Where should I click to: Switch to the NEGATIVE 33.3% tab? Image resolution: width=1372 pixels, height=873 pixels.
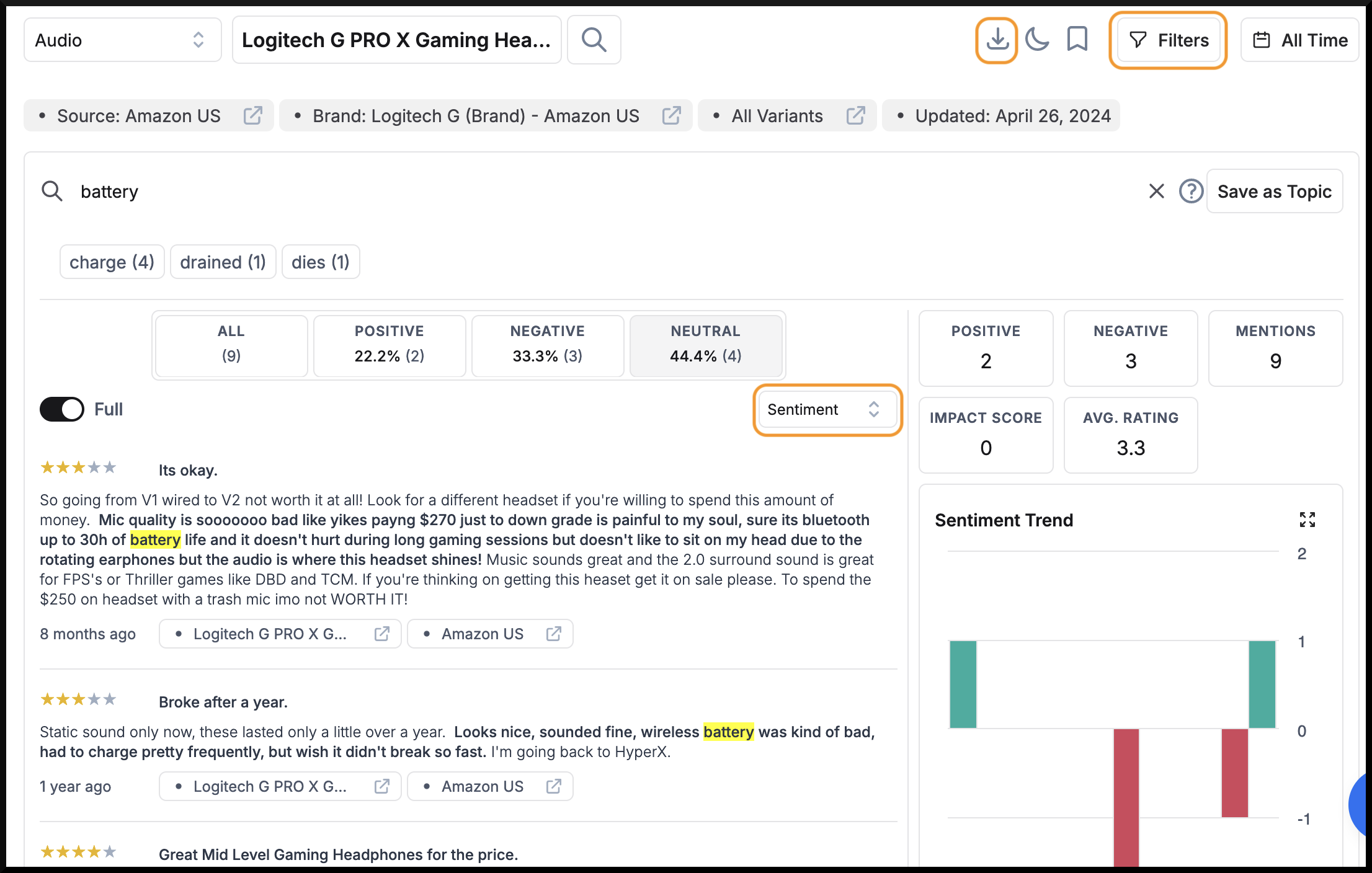(x=548, y=345)
